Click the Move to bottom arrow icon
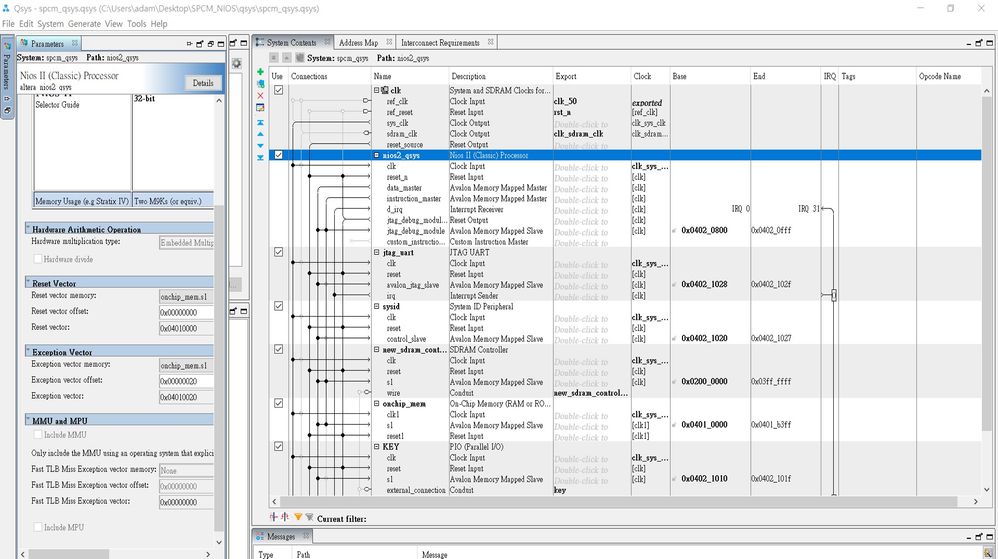The height and width of the screenshot is (559, 998). [261, 157]
